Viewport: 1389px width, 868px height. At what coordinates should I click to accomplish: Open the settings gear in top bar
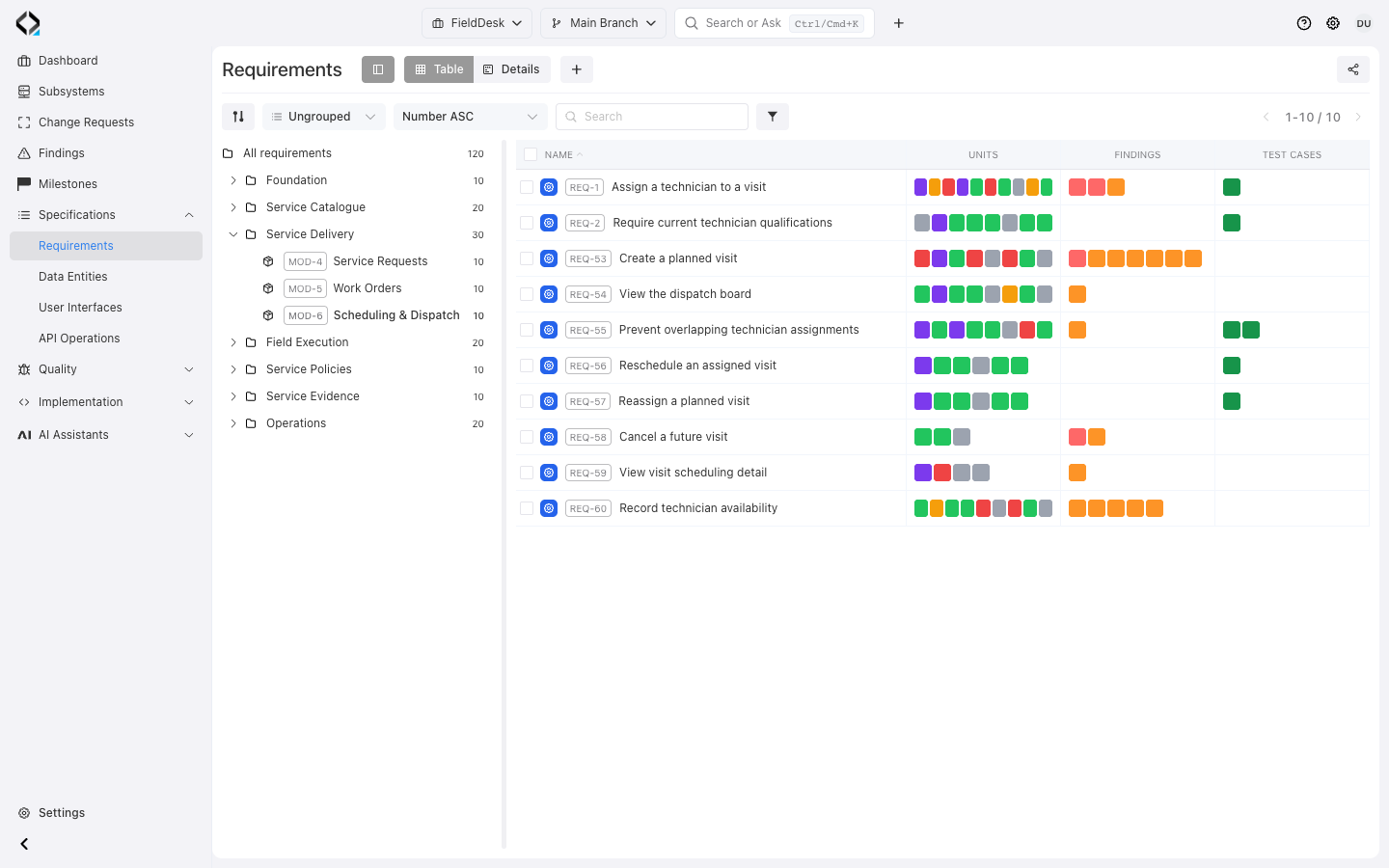[x=1333, y=23]
